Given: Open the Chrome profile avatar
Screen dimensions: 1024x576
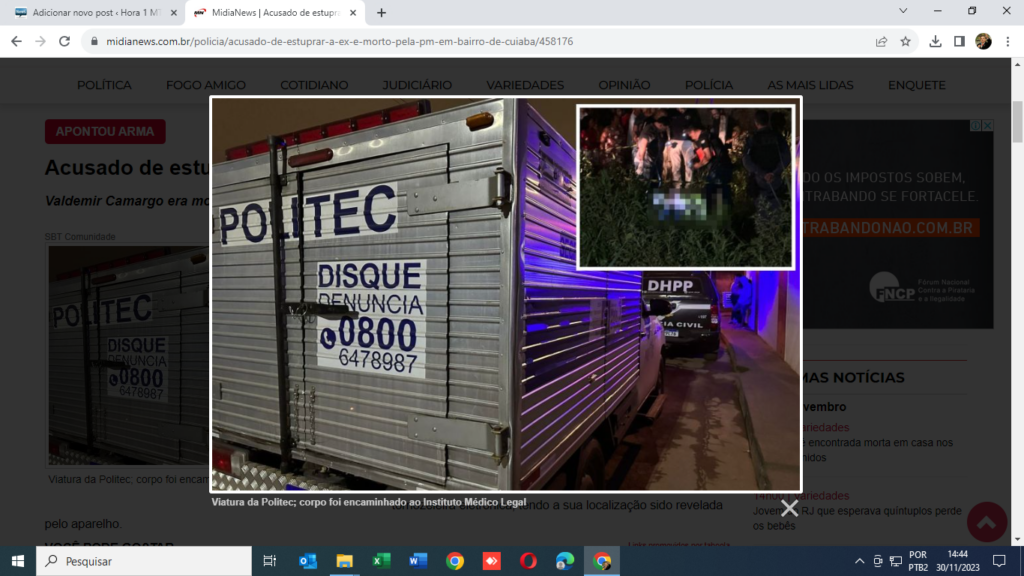Looking at the screenshot, I should pyautogui.click(x=983, y=41).
